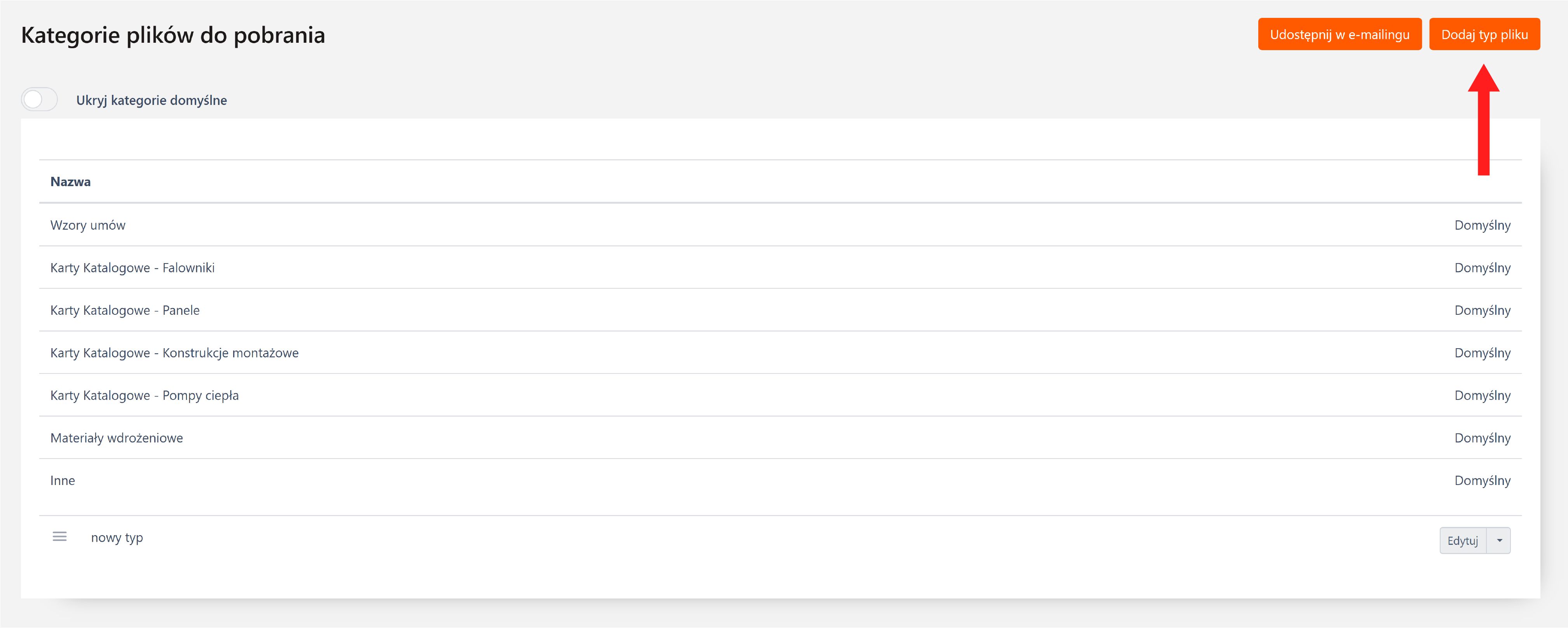Toggle the "Ukryj kategorie domyślne" switch

tap(40, 100)
